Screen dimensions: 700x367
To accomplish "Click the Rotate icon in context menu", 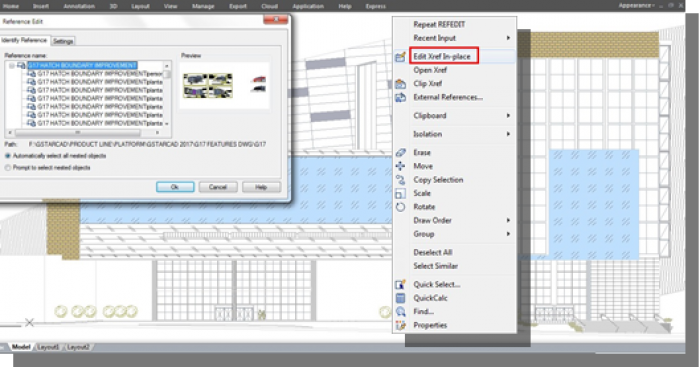I will pyautogui.click(x=400, y=207).
